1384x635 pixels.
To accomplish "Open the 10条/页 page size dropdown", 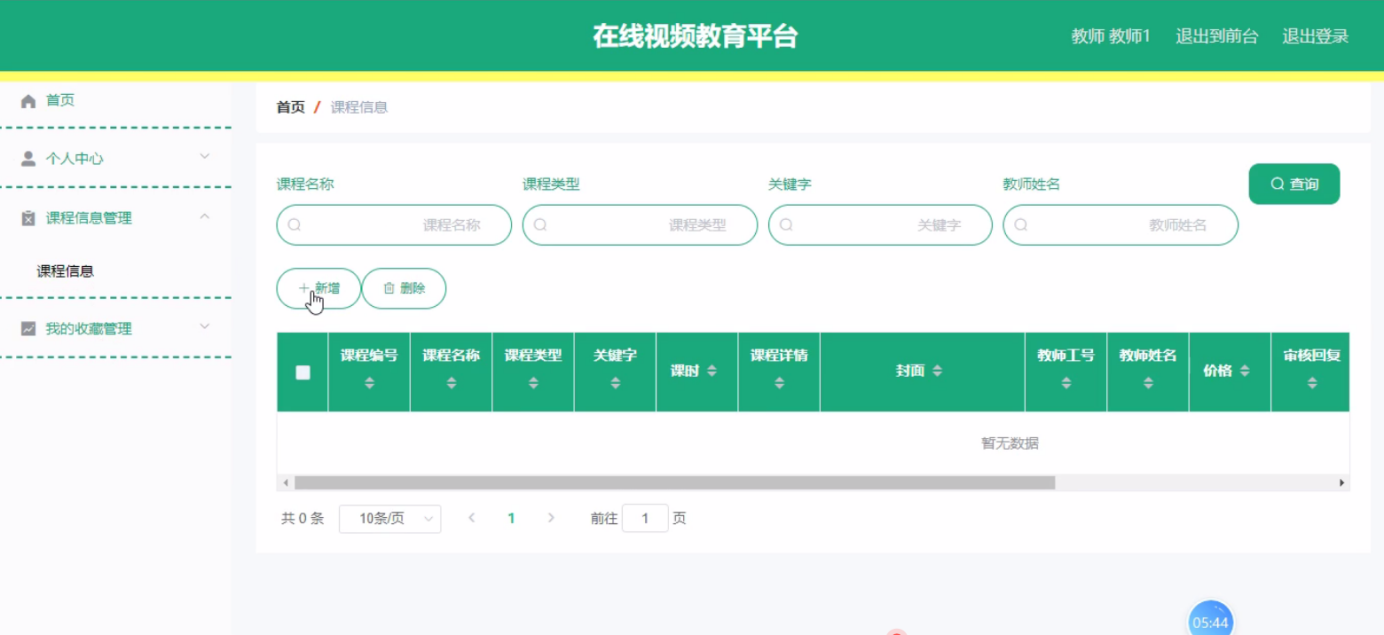I will click(x=390, y=518).
